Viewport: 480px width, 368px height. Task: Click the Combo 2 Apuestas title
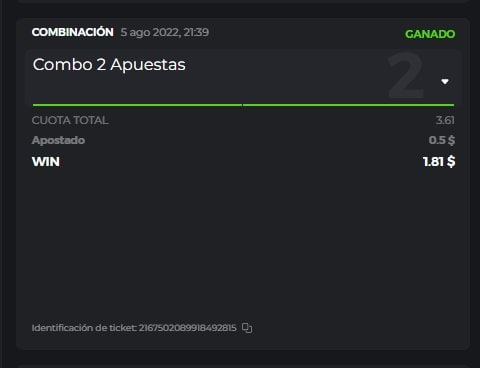click(x=109, y=65)
